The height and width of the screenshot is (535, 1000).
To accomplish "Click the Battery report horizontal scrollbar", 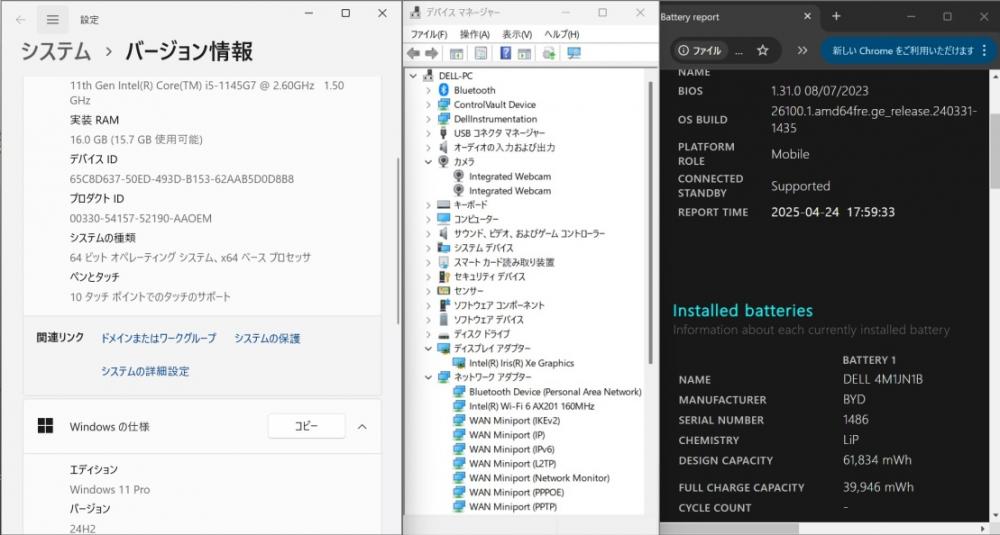I will pos(729,529).
